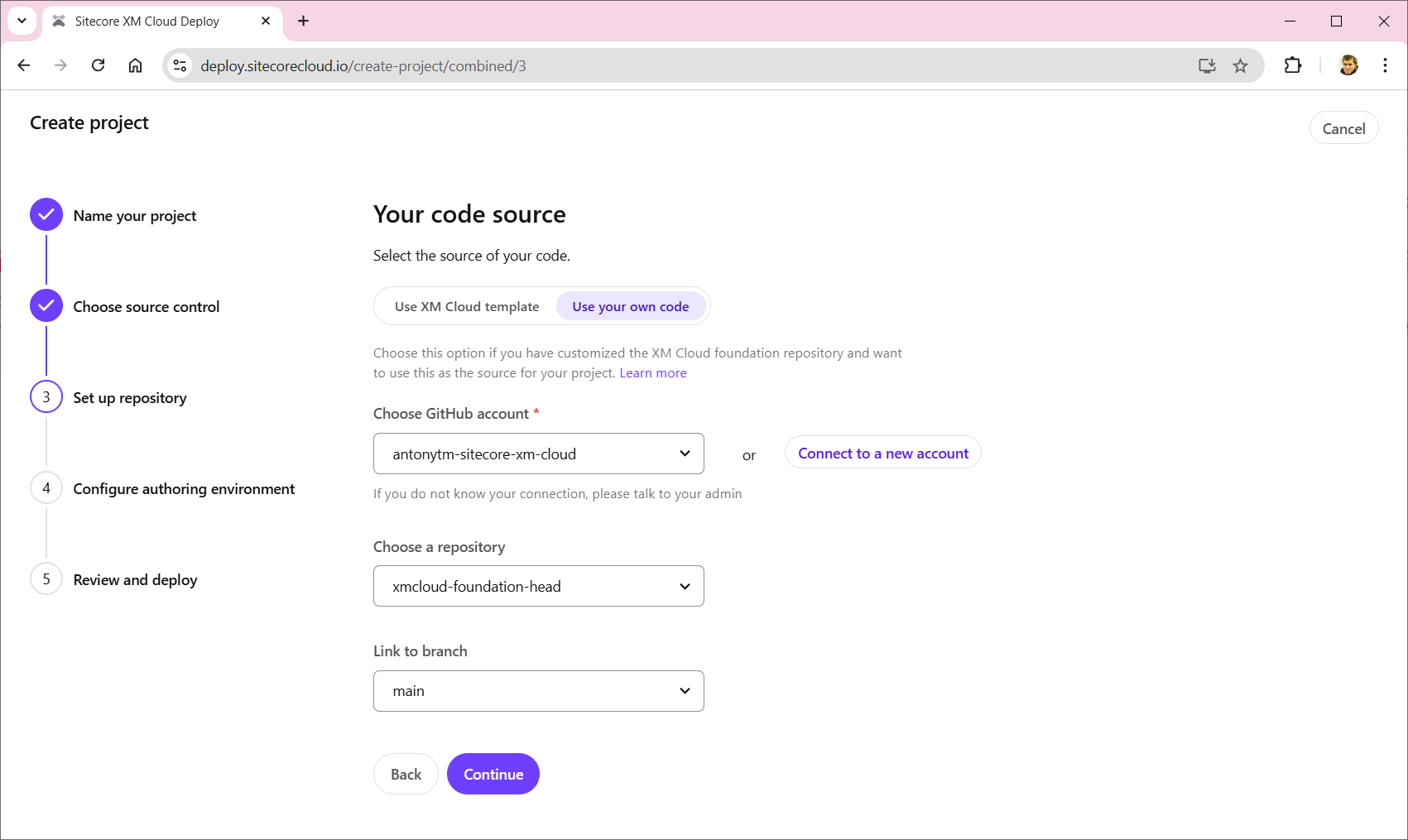The height and width of the screenshot is (840, 1408).
Task: Reload the page with the refresh icon
Action: click(x=98, y=65)
